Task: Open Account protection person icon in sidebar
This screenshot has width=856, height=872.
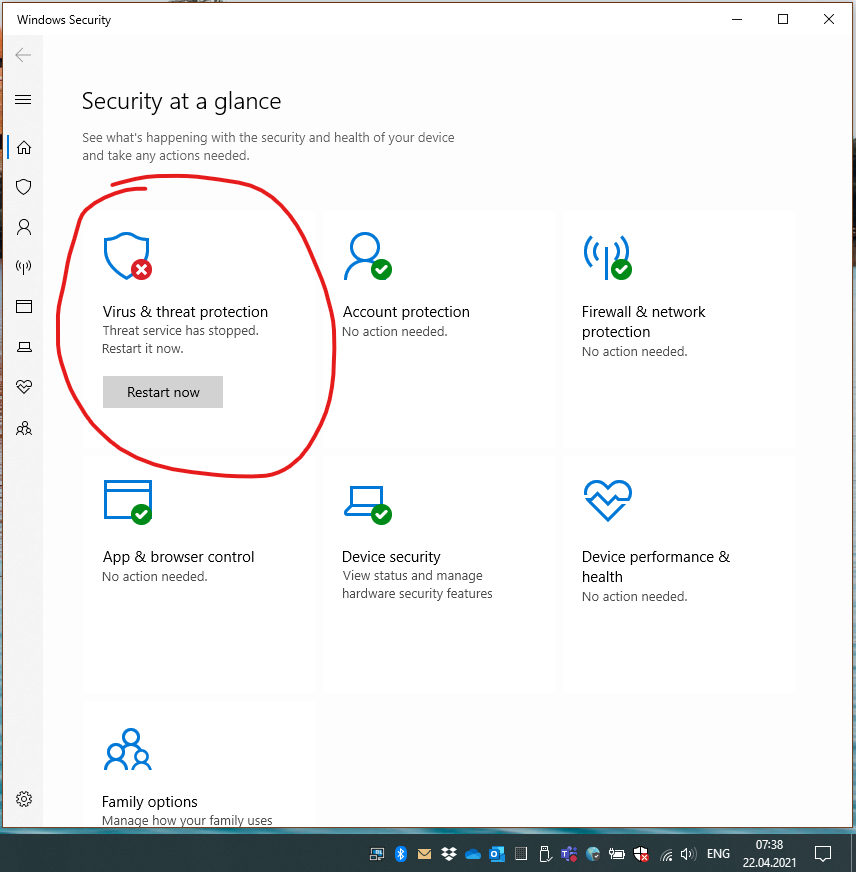Action: point(24,227)
